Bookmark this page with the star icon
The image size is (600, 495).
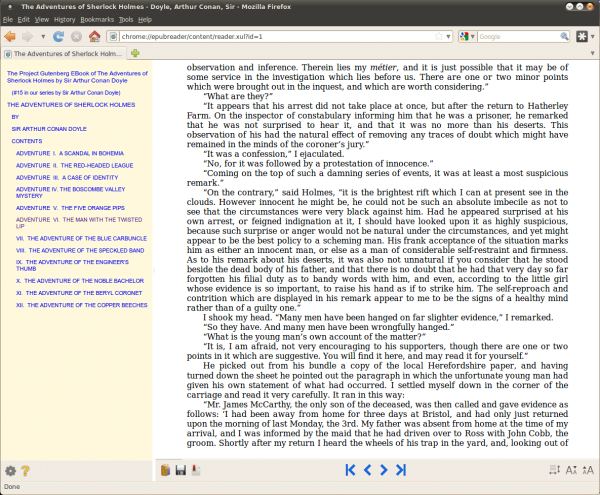(x=439, y=37)
